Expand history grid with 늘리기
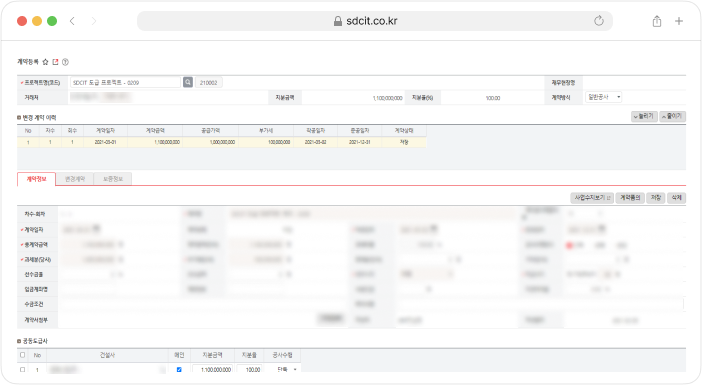Screen dimensions: 702x385 (x=644, y=116)
